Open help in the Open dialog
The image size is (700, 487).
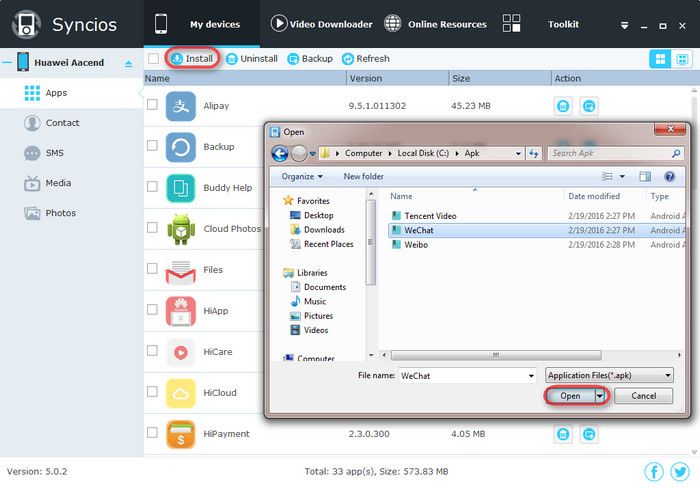click(x=669, y=177)
